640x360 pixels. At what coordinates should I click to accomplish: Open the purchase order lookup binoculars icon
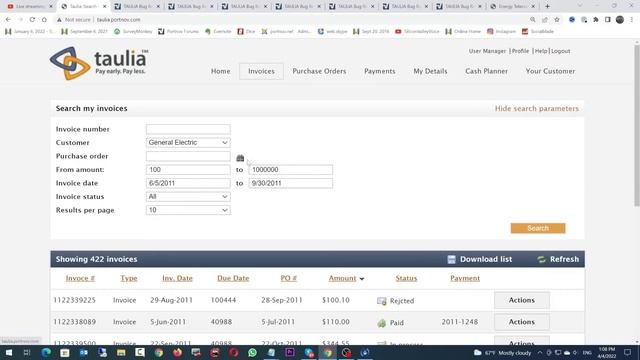click(240, 158)
